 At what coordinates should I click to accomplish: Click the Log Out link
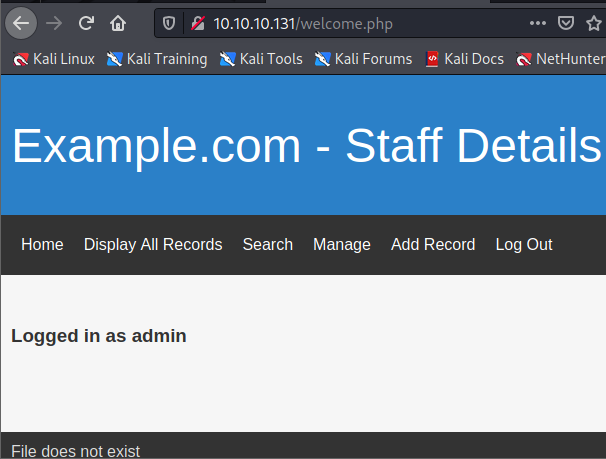pyautogui.click(x=524, y=245)
